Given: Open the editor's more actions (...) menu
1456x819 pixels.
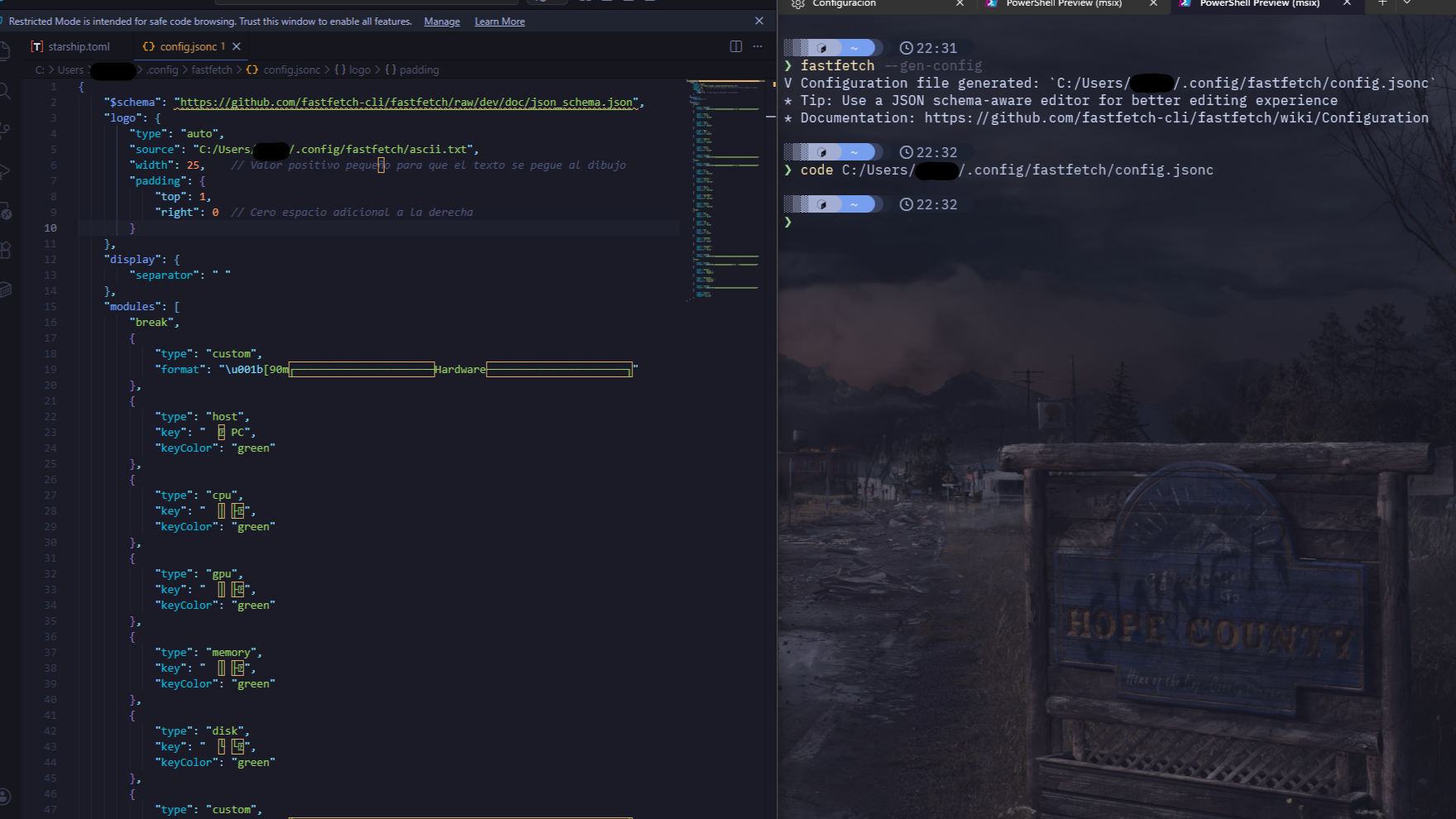Looking at the screenshot, I should [758, 46].
